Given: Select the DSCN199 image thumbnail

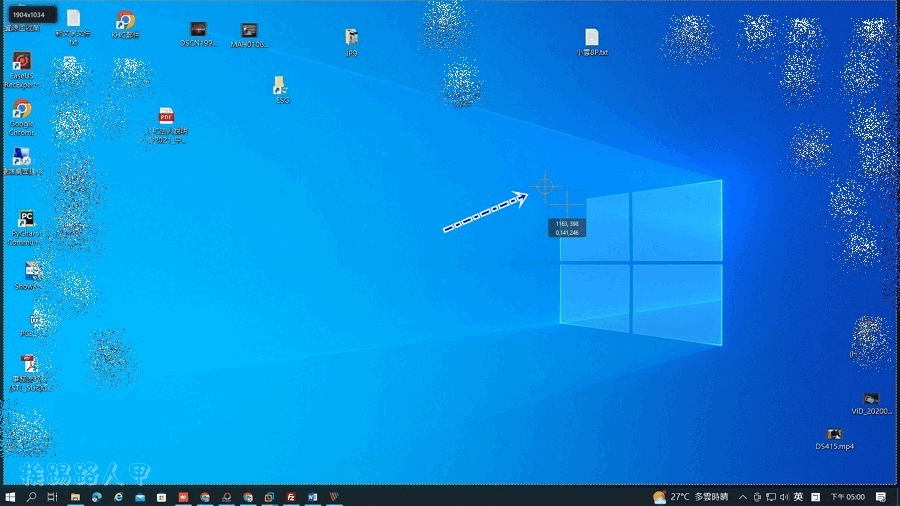Looking at the screenshot, I should [198, 29].
